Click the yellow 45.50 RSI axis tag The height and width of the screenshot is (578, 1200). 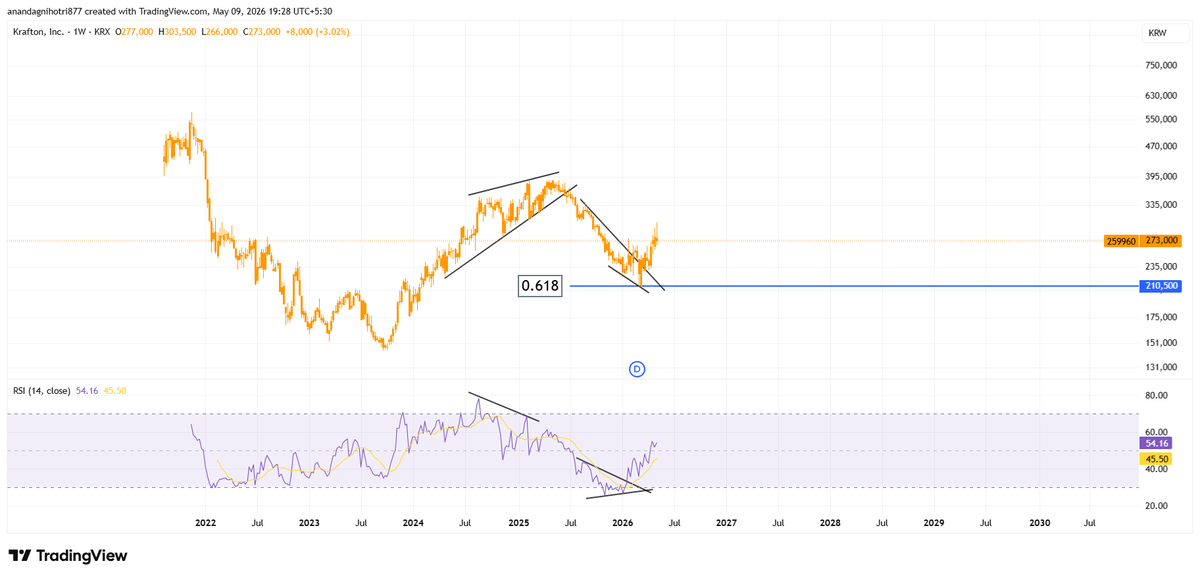[1155, 459]
